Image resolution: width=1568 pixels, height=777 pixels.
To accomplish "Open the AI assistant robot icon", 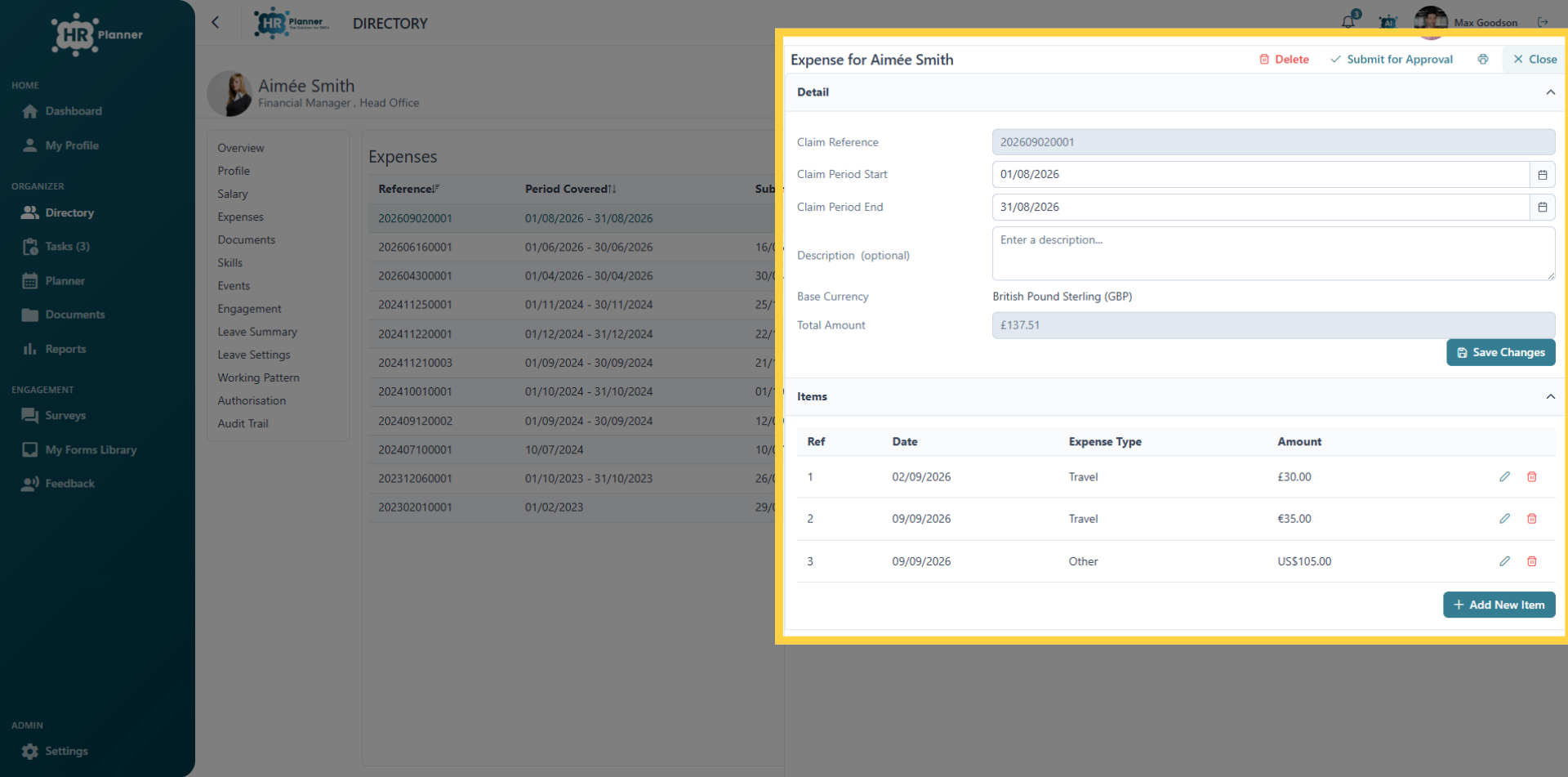I will coord(1388,21).
